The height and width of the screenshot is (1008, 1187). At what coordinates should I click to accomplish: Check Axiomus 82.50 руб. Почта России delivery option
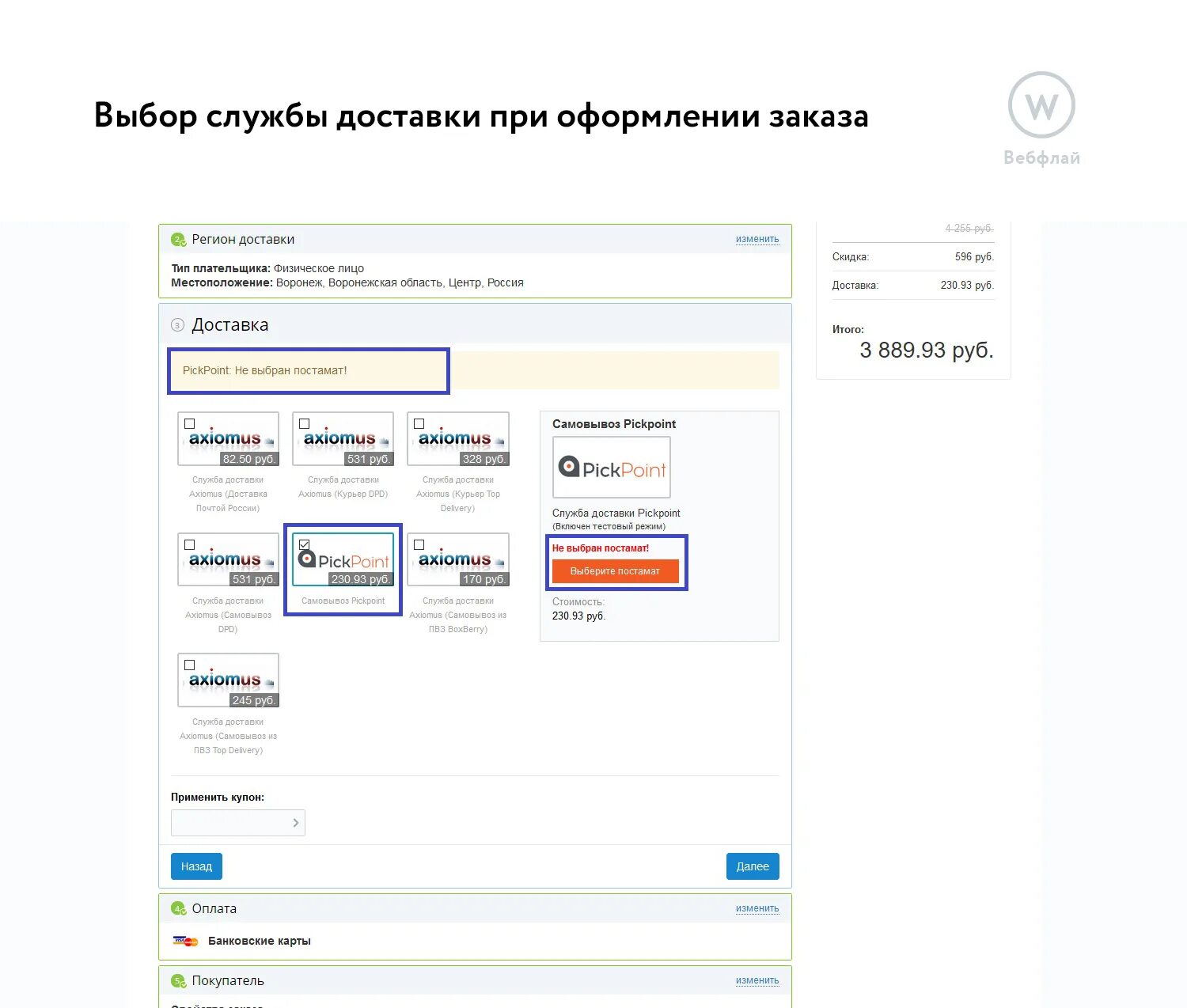coord(190,424)
